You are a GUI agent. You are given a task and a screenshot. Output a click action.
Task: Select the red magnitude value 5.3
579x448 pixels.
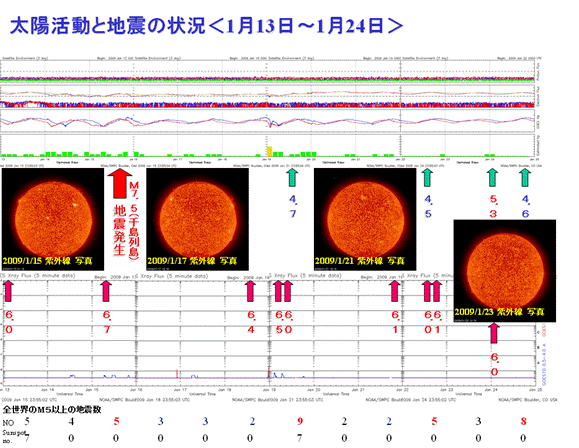[x=493, y=206]
